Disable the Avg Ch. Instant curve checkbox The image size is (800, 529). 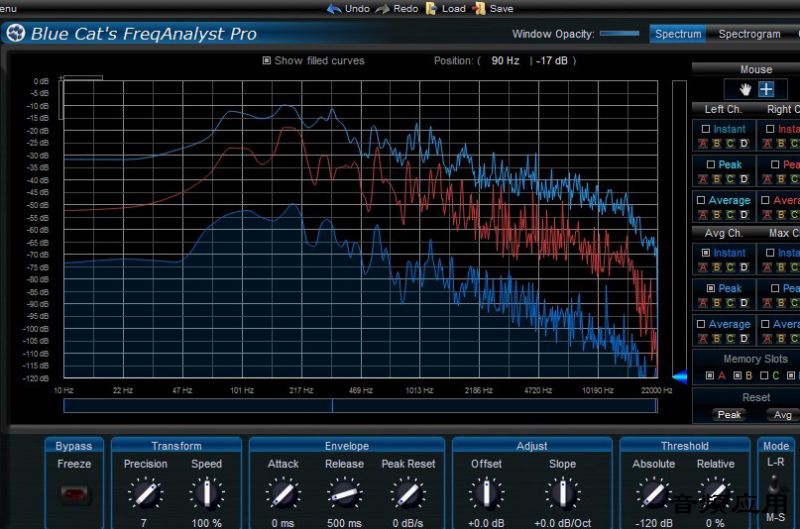click(706, 253)
